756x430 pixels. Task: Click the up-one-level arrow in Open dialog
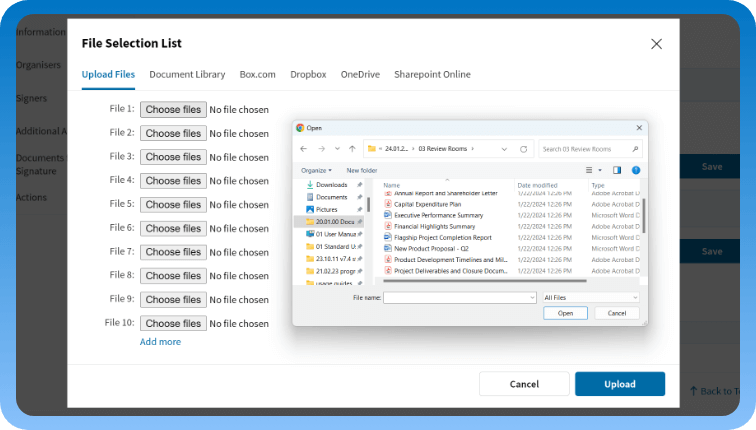[x=351, y=149]
